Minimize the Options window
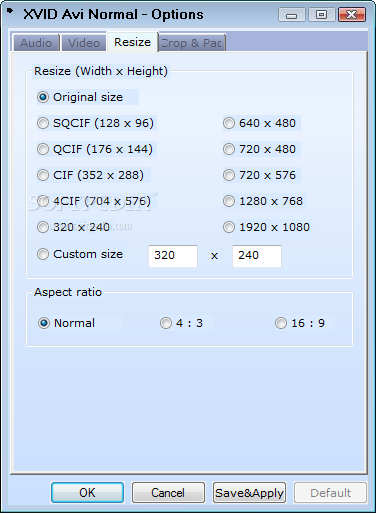The width and height of the screenshot is (376, 513). pyautogui.click(x=292, y=15)
